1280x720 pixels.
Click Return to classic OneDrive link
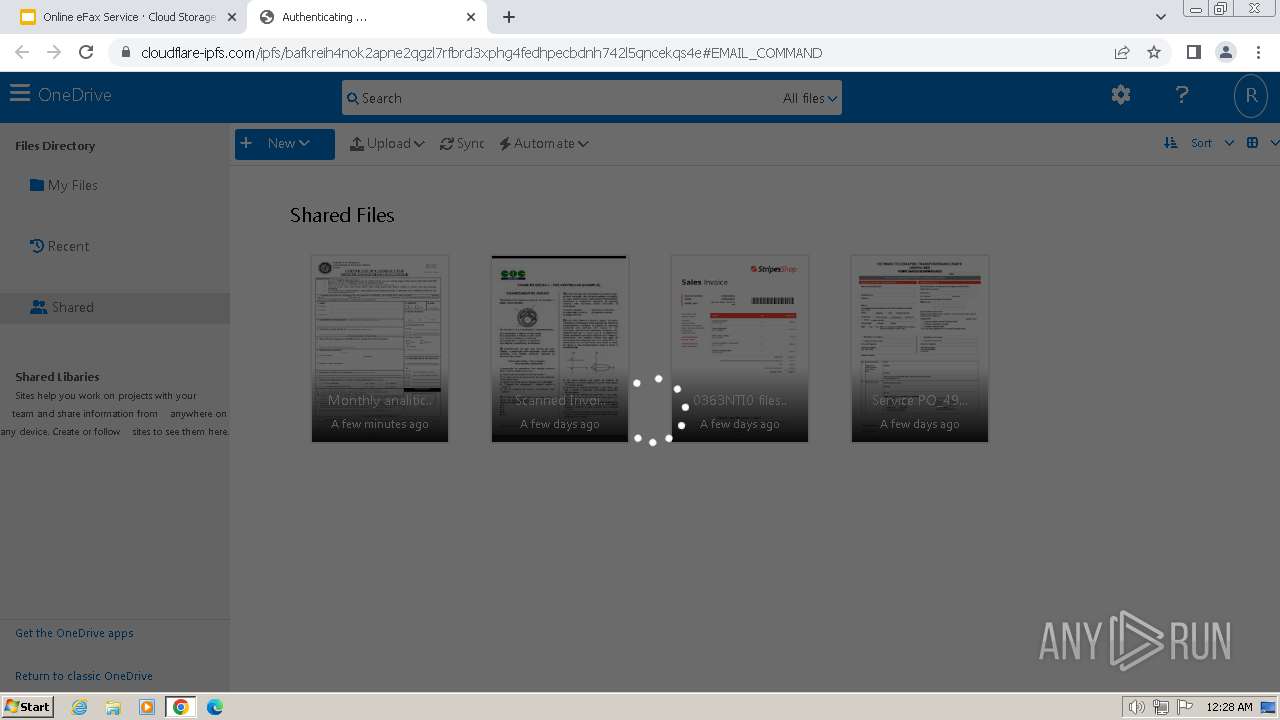point(84,676)
